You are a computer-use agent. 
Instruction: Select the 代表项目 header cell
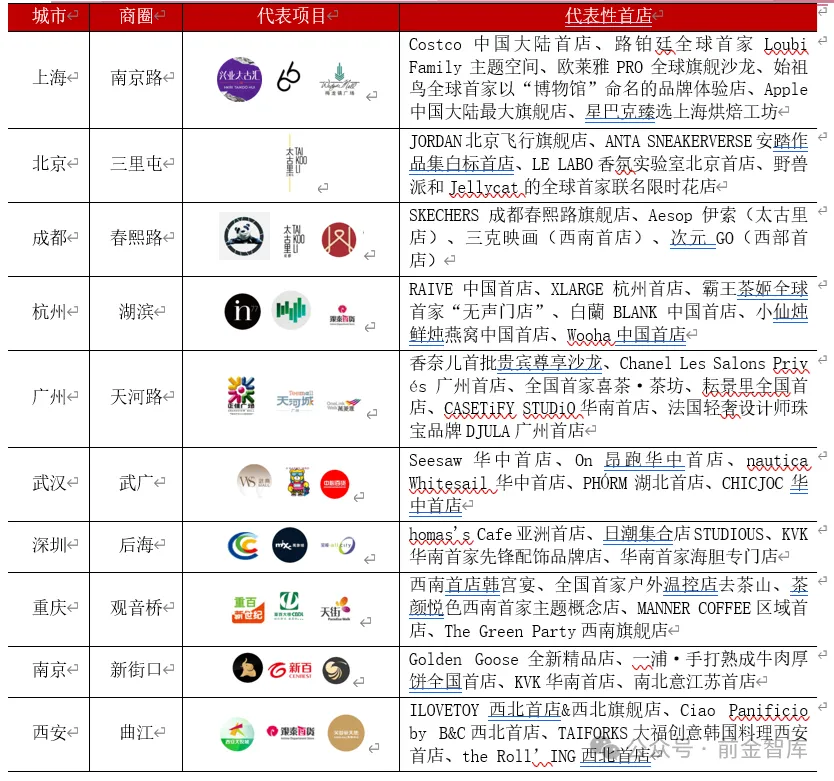tap(291, 15)
